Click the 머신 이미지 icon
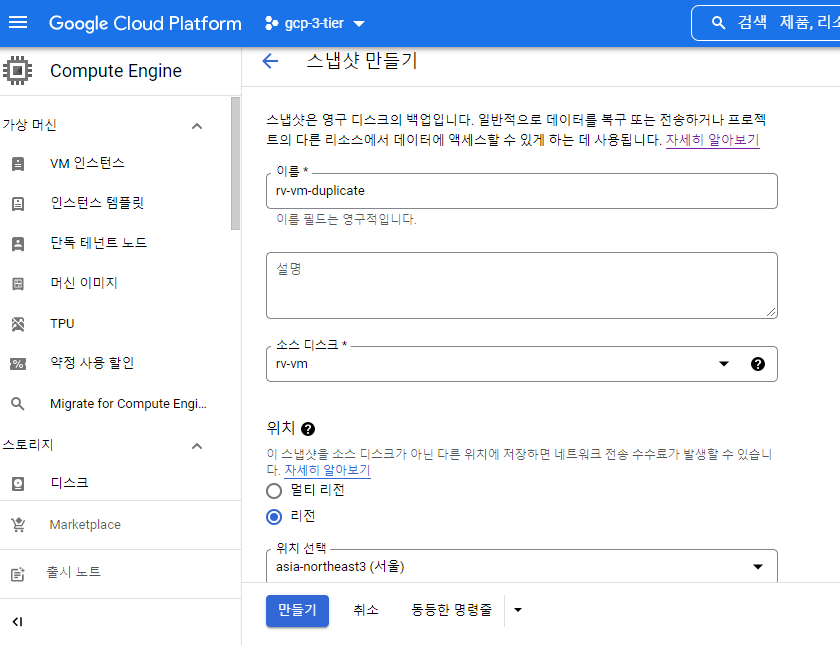This screenshot has width=840, height=645. 18,284
